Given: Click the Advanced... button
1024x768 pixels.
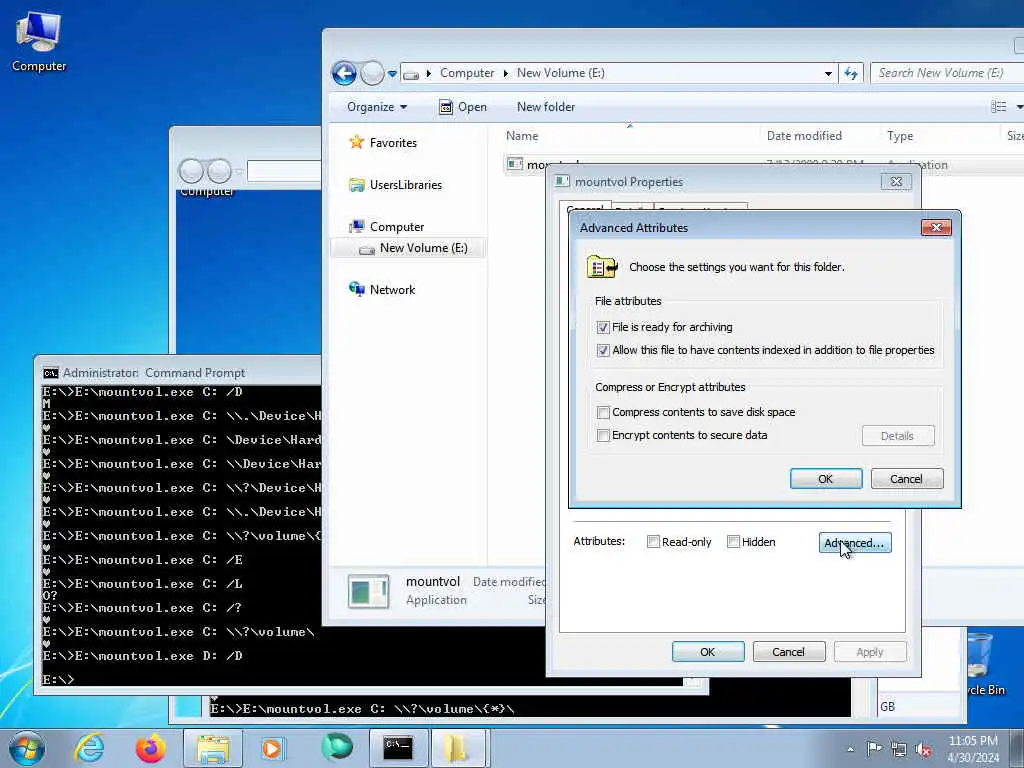Looking at the screenshot, I should tap(855, 543).
